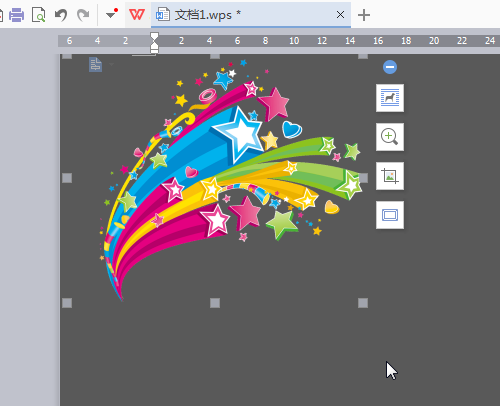The height and width of the screenshot is (406, 500).
Task: Undo the last action
Action: [61, 15]
